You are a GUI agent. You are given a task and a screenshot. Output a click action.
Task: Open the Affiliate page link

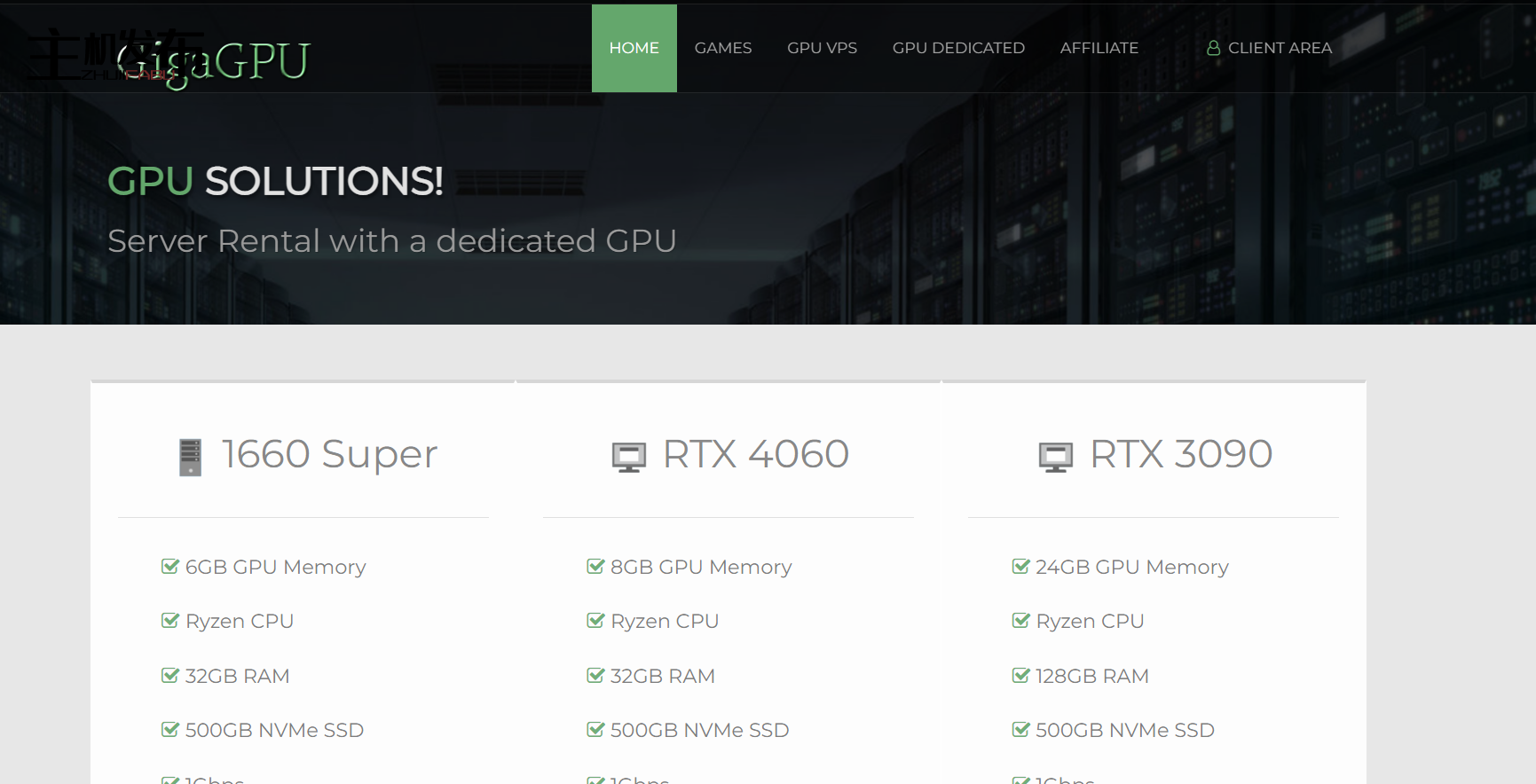tap(1099, 48)
